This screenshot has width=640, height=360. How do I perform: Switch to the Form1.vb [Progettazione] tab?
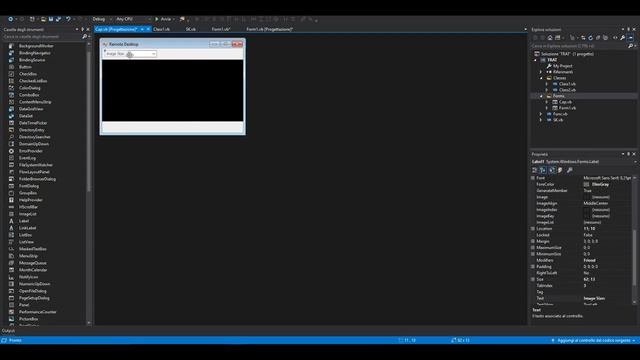(x=269, y=29)
